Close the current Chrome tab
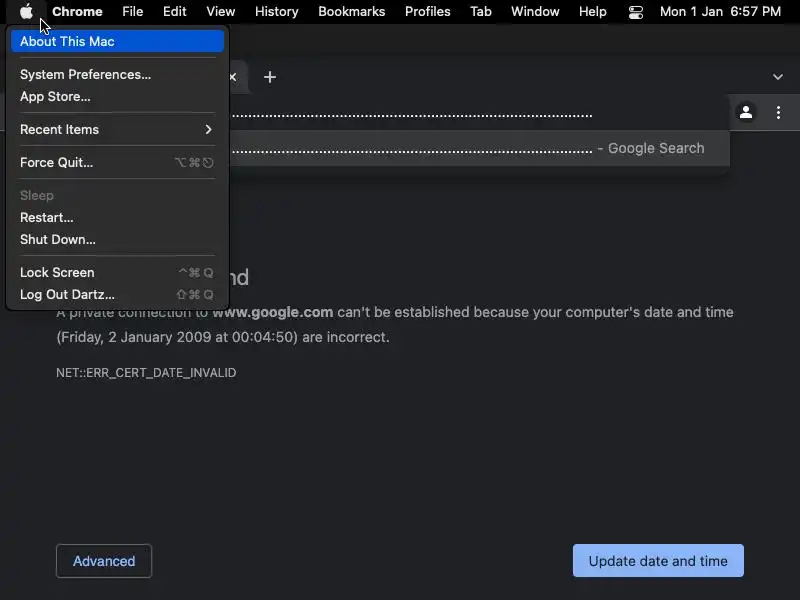Screen dimensions: 800x600 pos(233,77)
